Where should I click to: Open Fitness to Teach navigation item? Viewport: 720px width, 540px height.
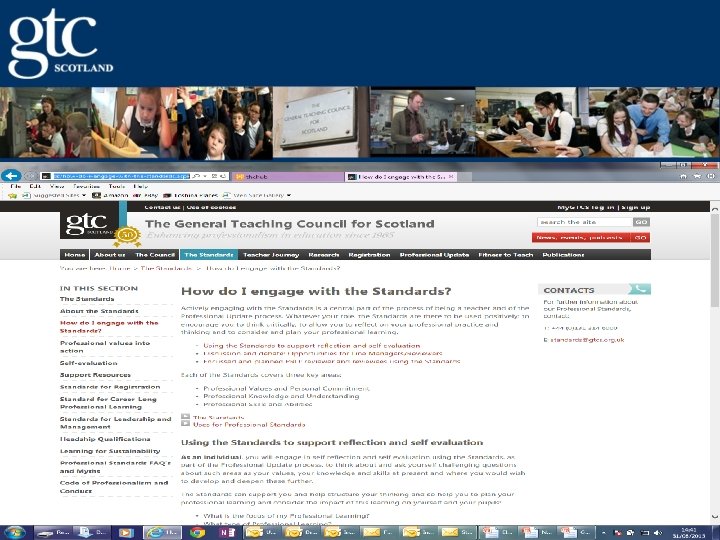point(506,254)
